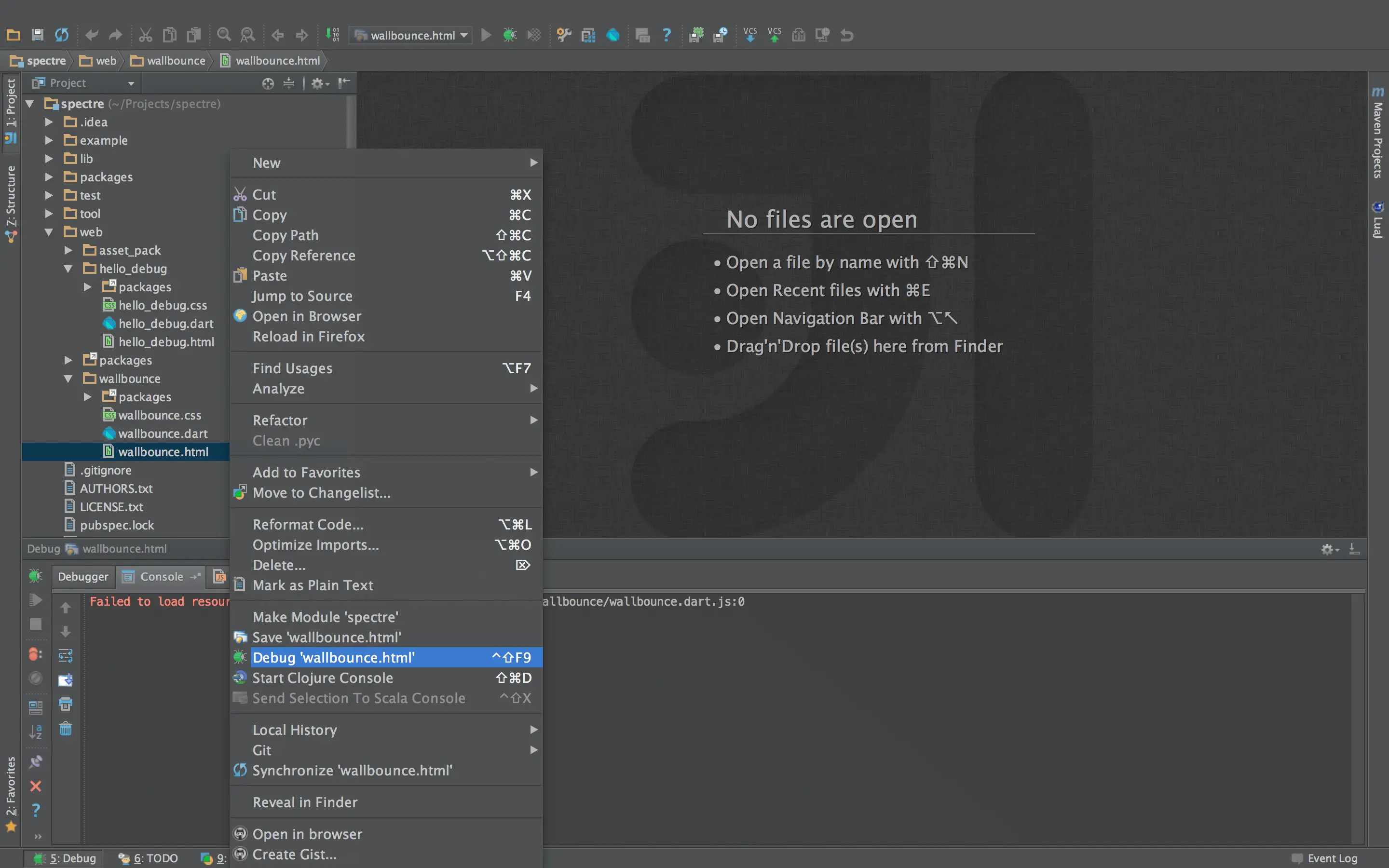Select wallbounce.dart in the project tree
1389x868 pixels.
coord(163,434)
